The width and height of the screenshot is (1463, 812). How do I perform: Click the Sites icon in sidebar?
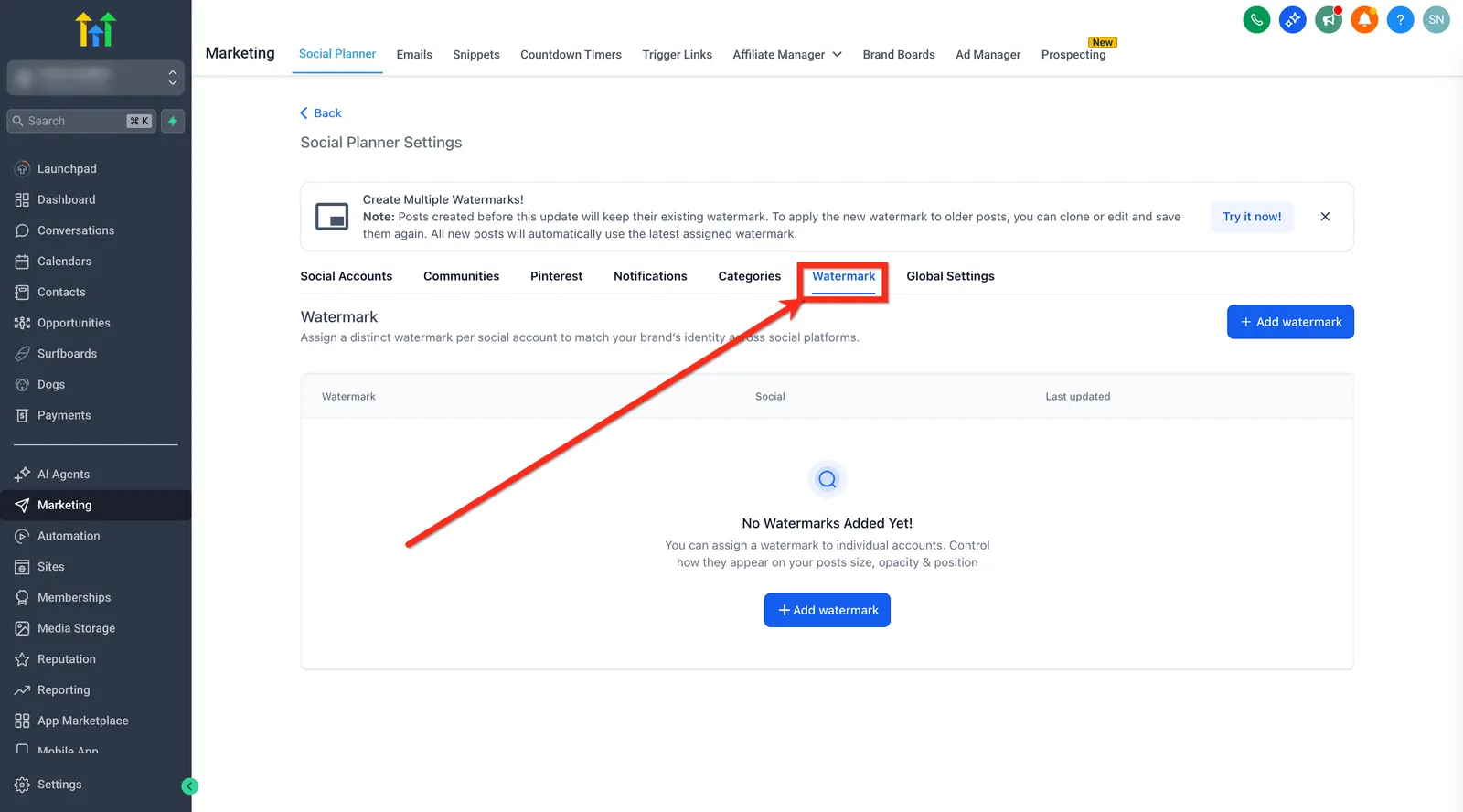pos(22,567)
